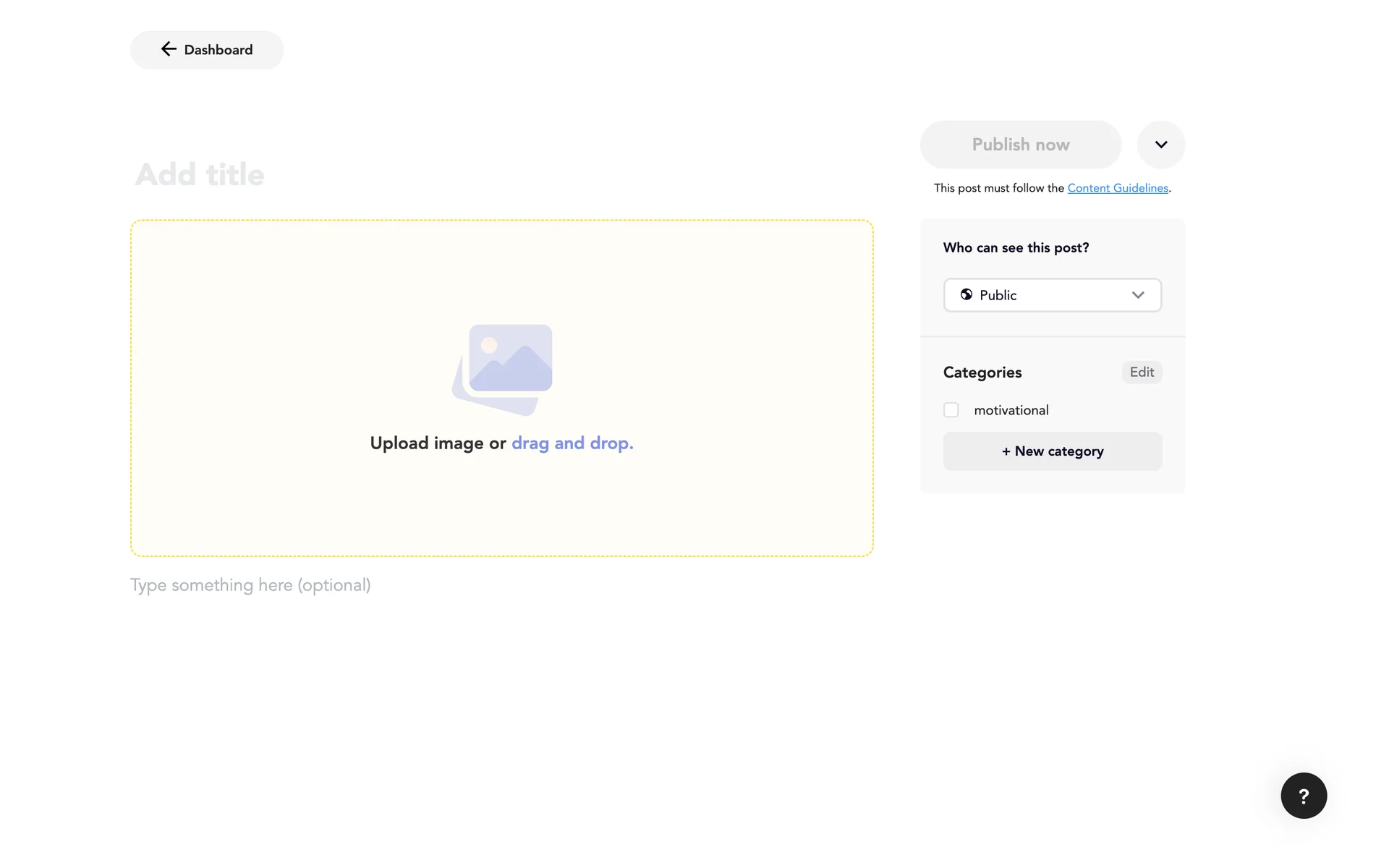Click the Who can see this post heading
This screenshot has height=868, width=1389.
coord(1016,247)
